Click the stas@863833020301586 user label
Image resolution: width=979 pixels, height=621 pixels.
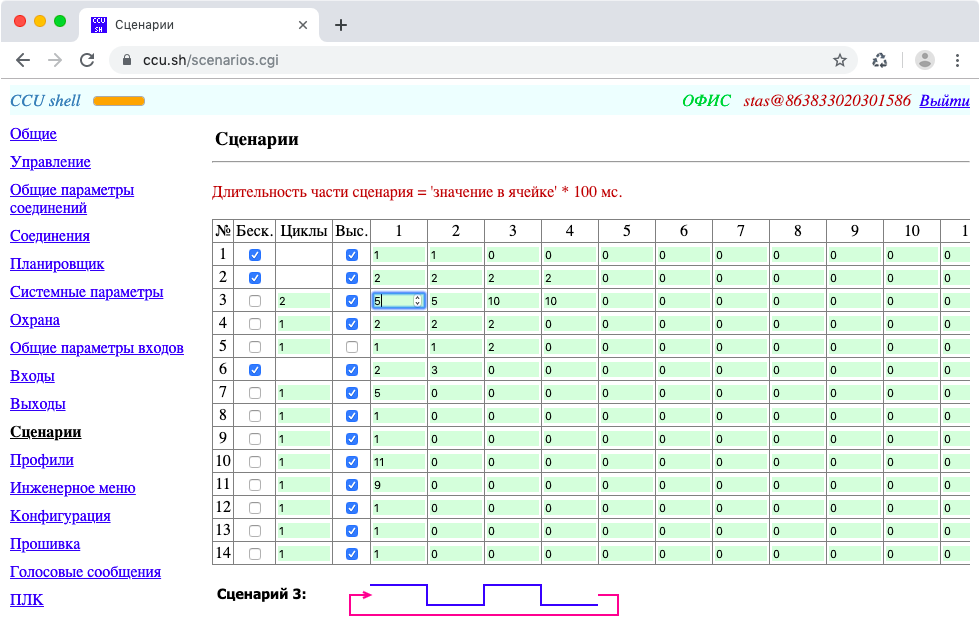[827, 100]
